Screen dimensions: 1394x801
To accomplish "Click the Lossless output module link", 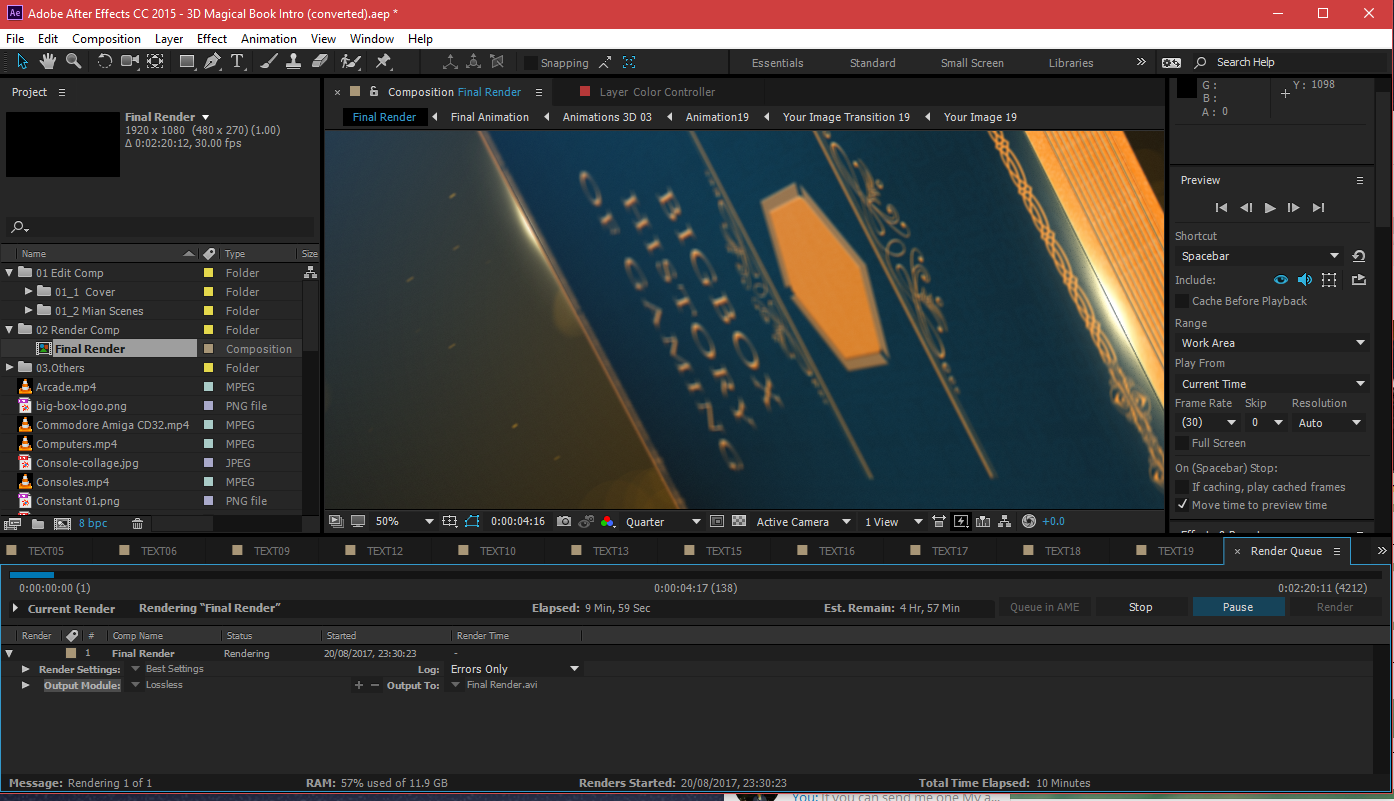I will point(164,685).
